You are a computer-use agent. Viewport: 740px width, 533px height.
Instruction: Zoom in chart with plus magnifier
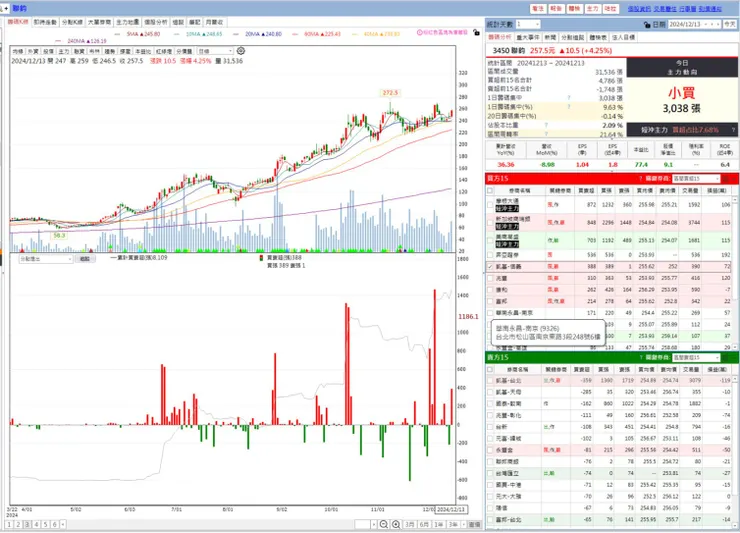[396, 525]
